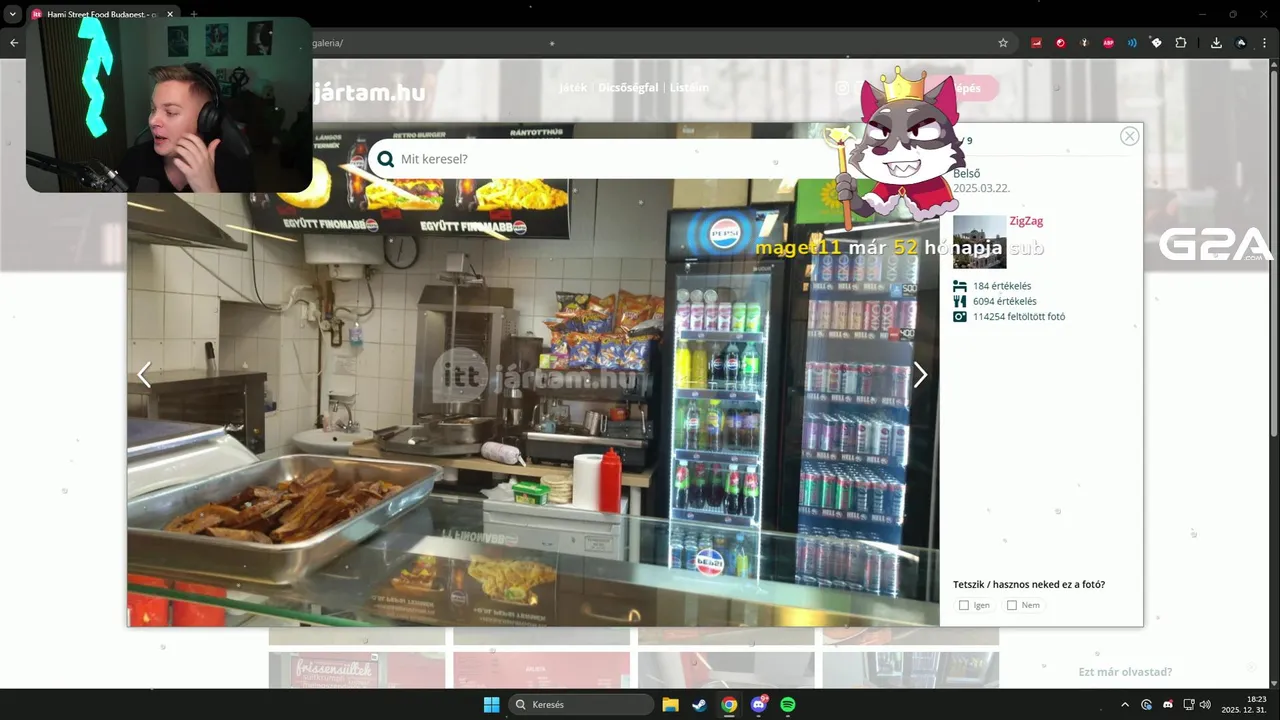Open Discord from the taskbar
This screenshot has height=720, width=1280.
pyautogui.click(x=759, y=704)
